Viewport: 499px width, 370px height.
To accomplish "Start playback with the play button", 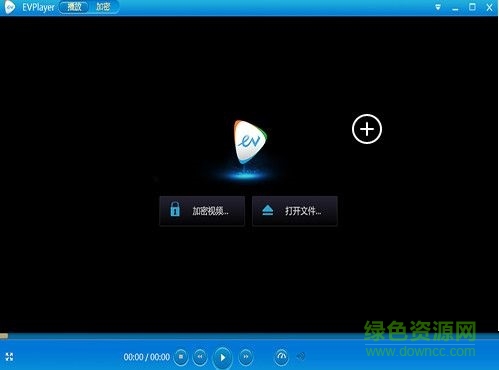I will 222,358.
